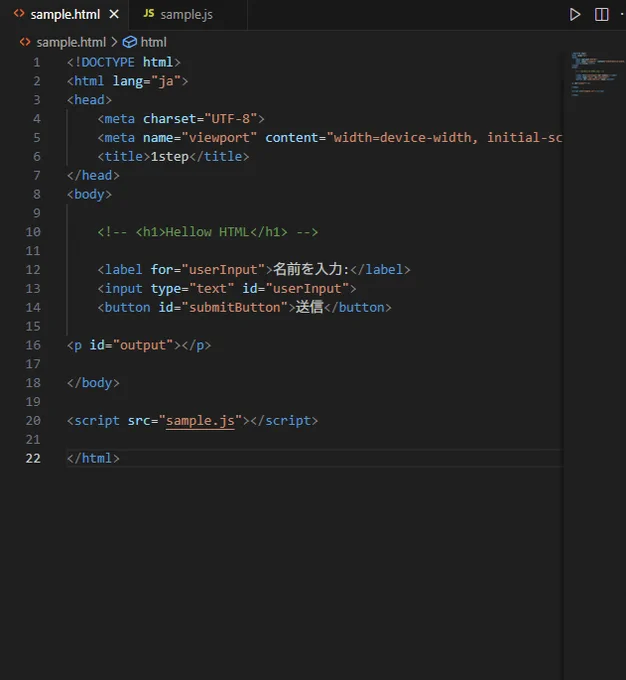Viewport: 626px width, 680px height.
Task: Click the input type="text" attribute
Action: (193, 289)
